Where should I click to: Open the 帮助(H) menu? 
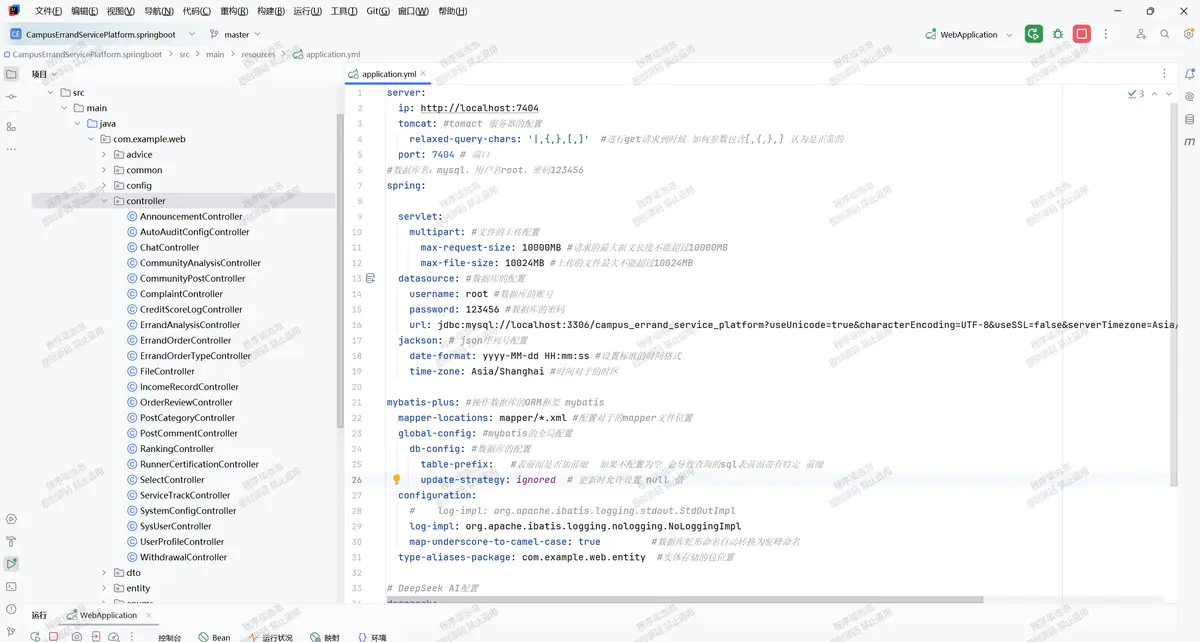pos(453,11)
